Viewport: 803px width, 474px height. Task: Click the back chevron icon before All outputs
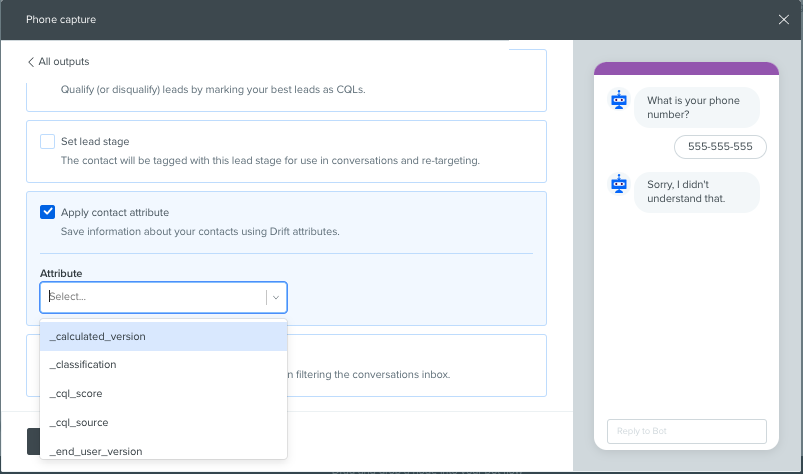[x=31, y=62]
